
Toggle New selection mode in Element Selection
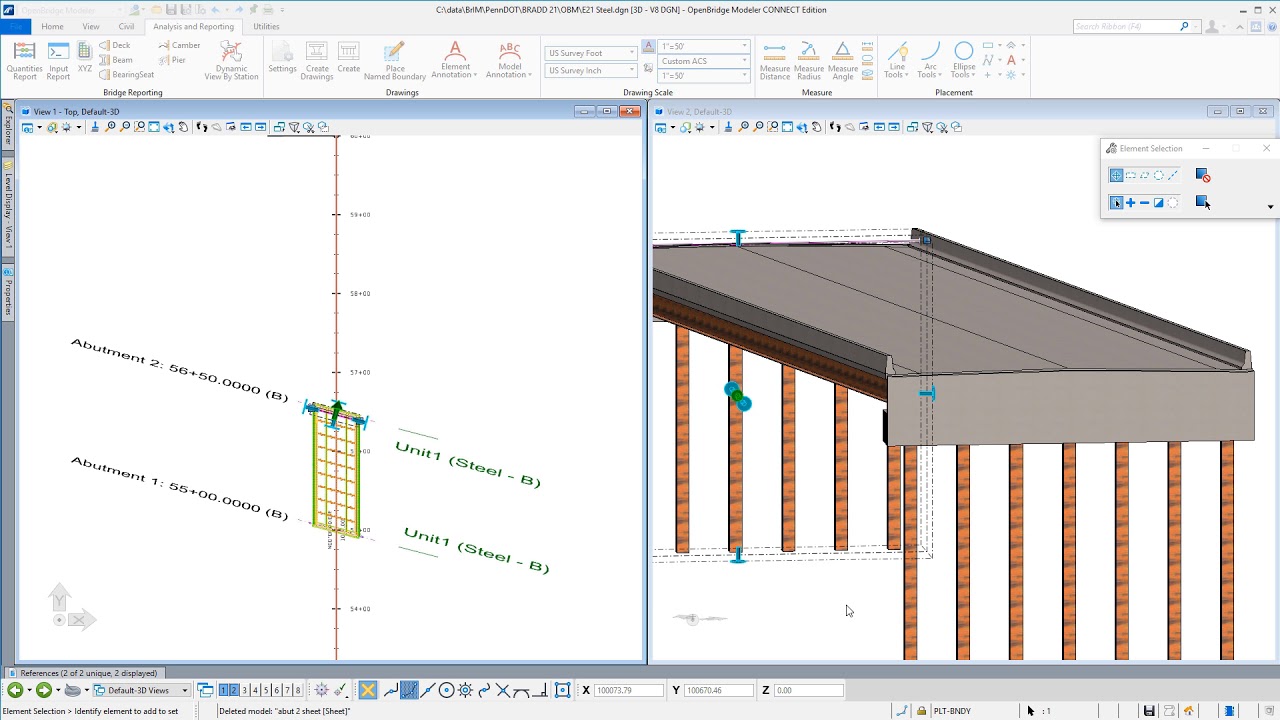tap(1116, 202)
